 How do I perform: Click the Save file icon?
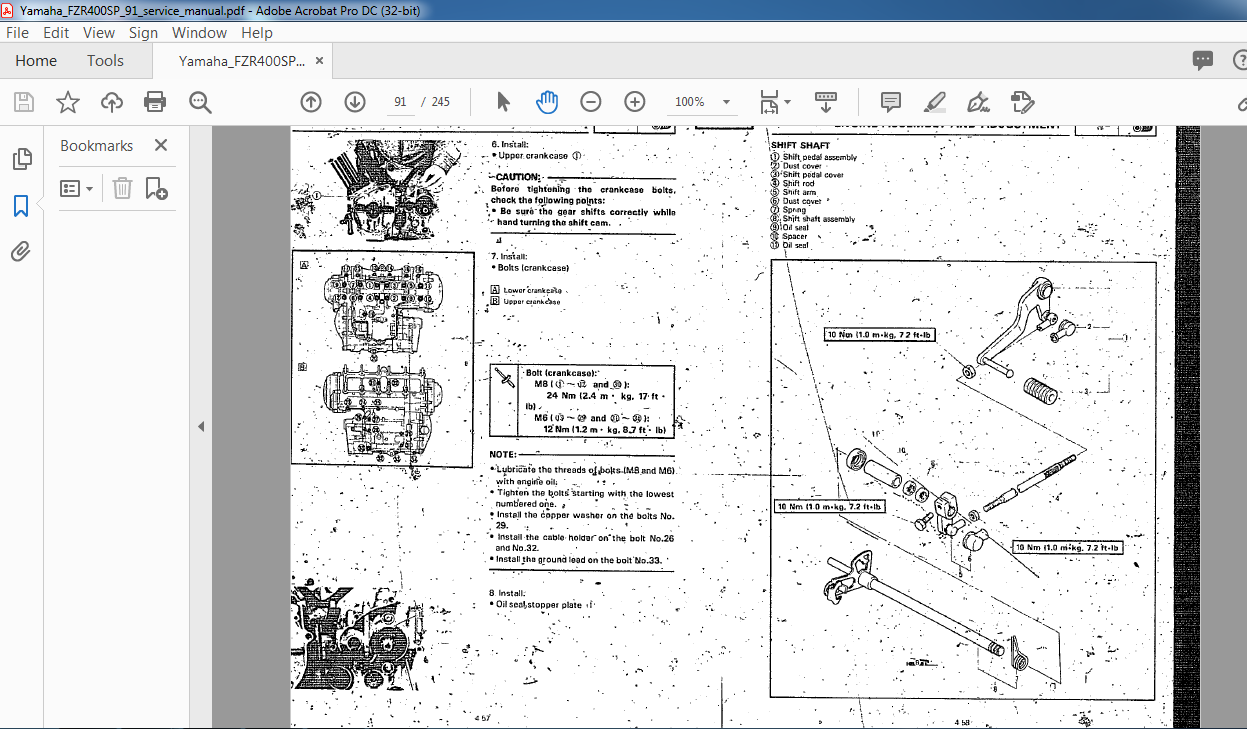pos(24,102)
